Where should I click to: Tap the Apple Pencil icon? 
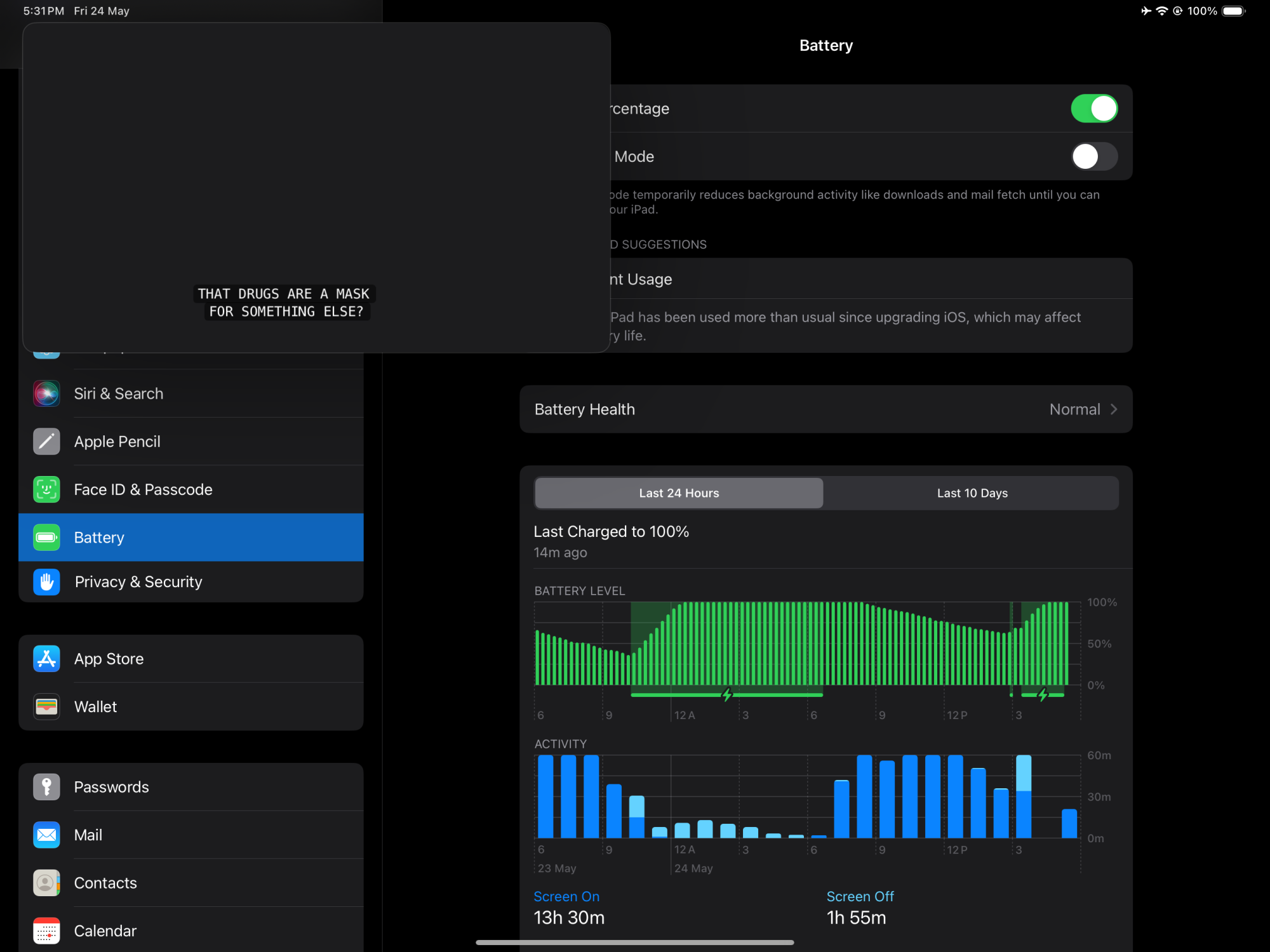click(46, 442)
